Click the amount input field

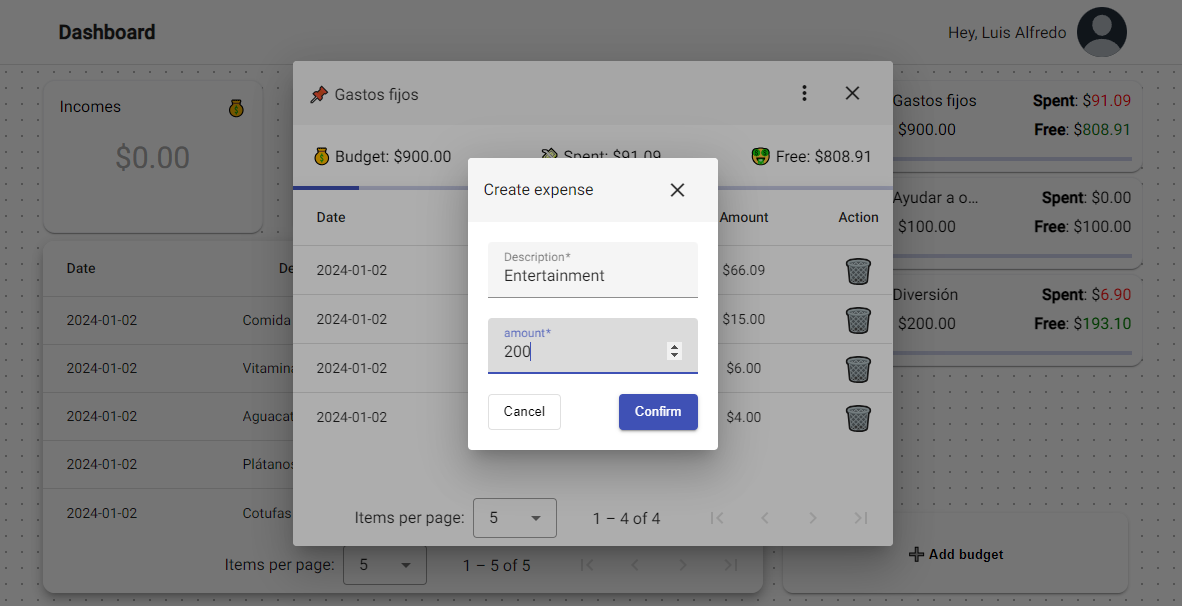593,346
